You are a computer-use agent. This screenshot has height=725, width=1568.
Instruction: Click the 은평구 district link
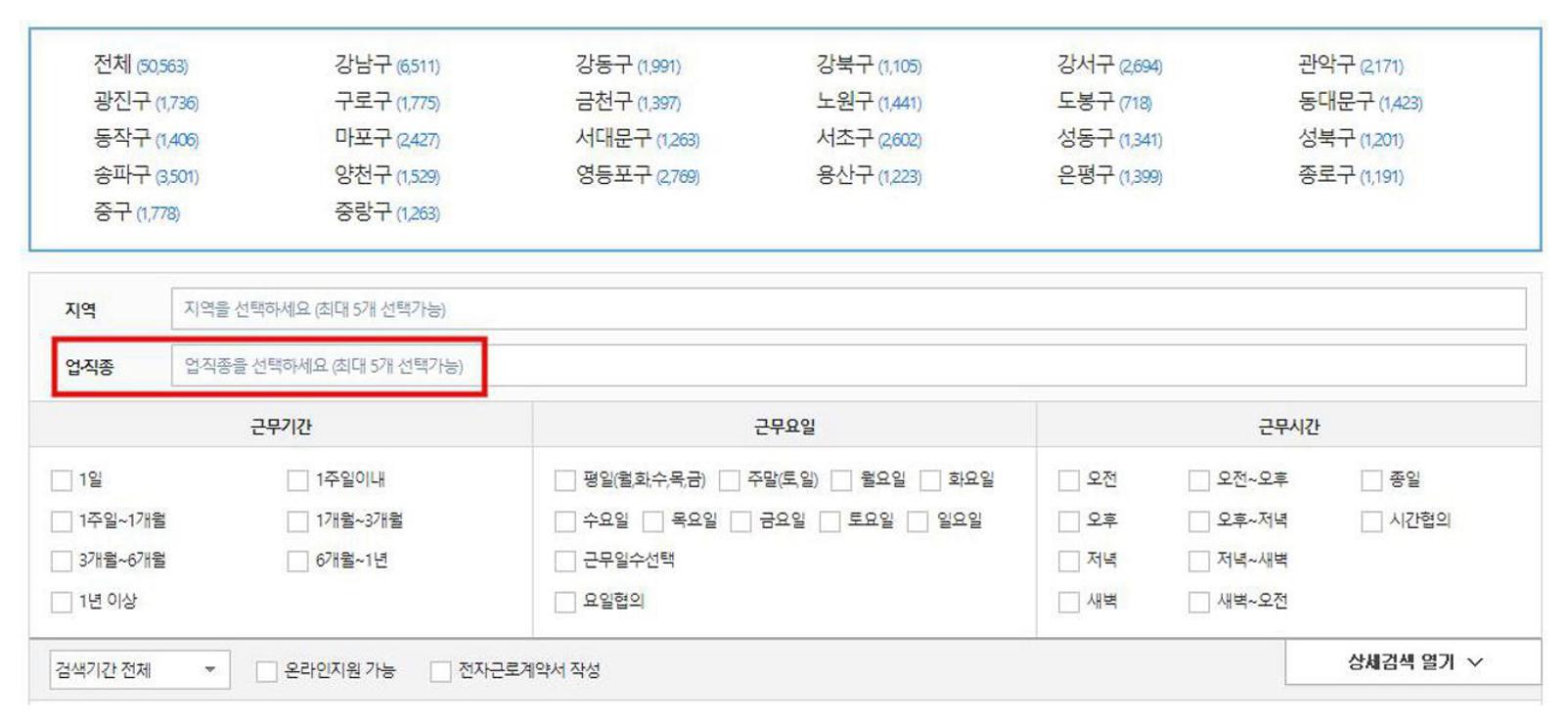[x=1109, y=175]
